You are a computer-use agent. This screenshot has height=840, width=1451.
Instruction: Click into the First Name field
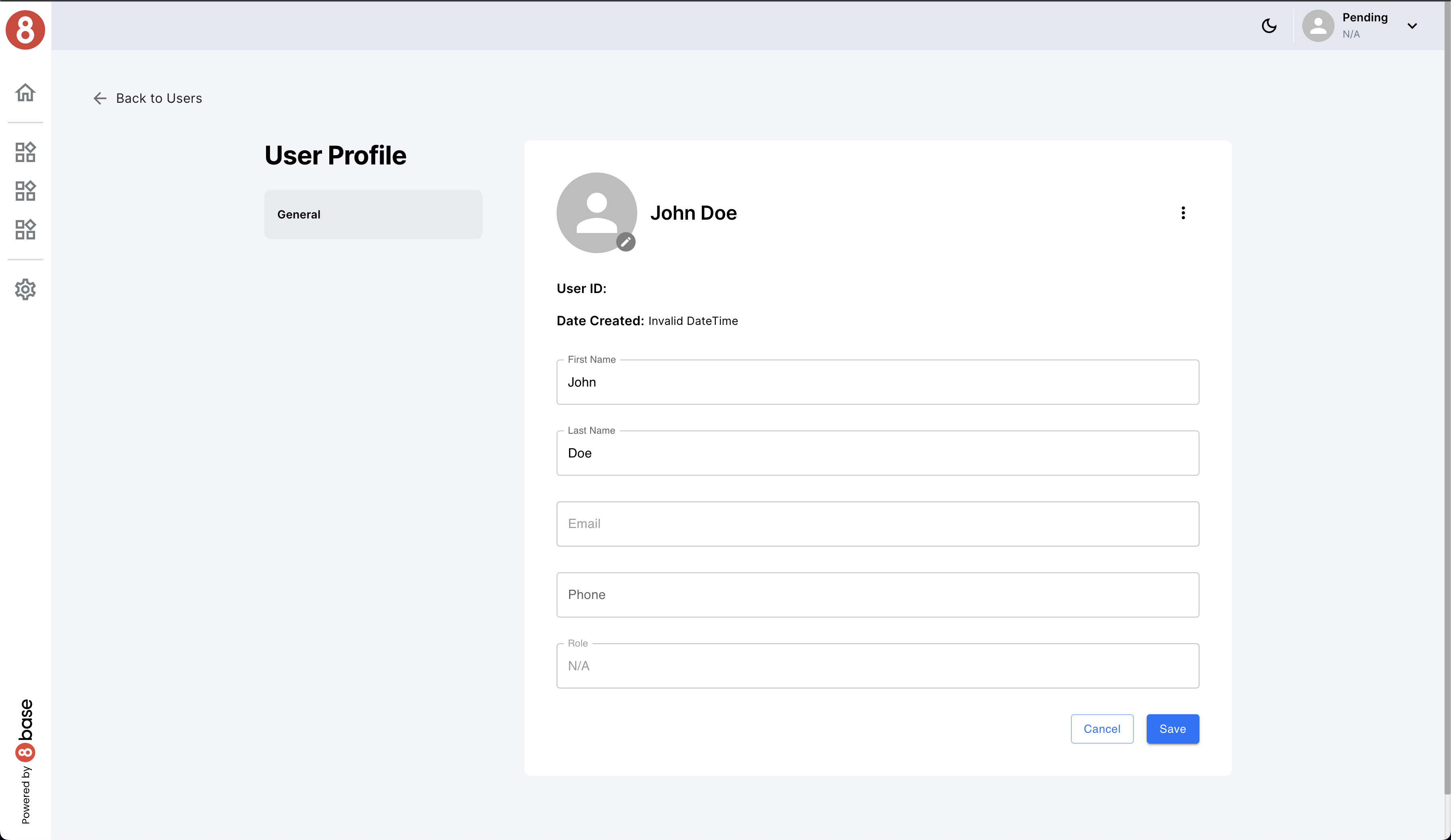877,382
